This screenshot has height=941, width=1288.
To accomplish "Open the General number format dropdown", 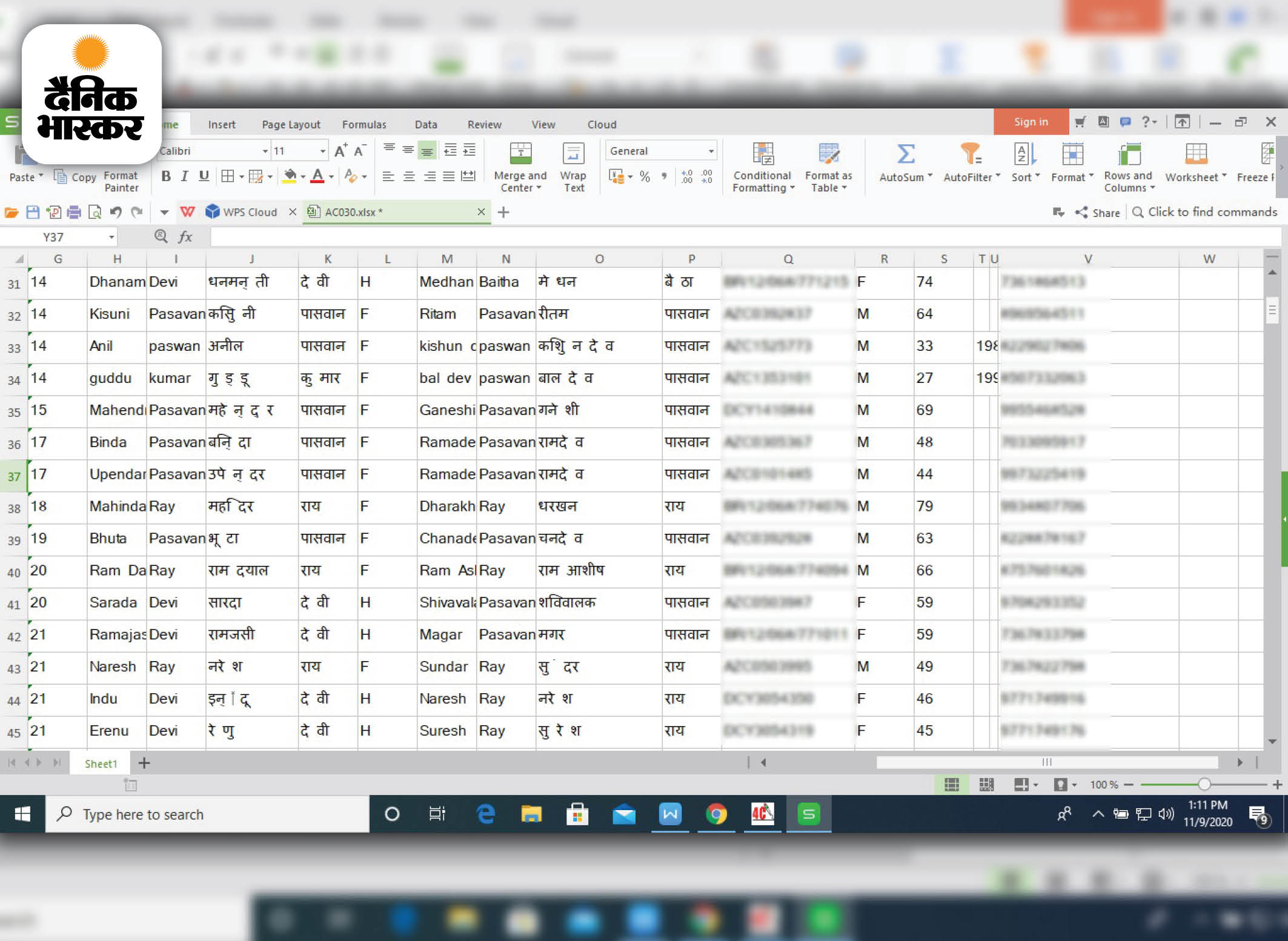I will [711, 151].
